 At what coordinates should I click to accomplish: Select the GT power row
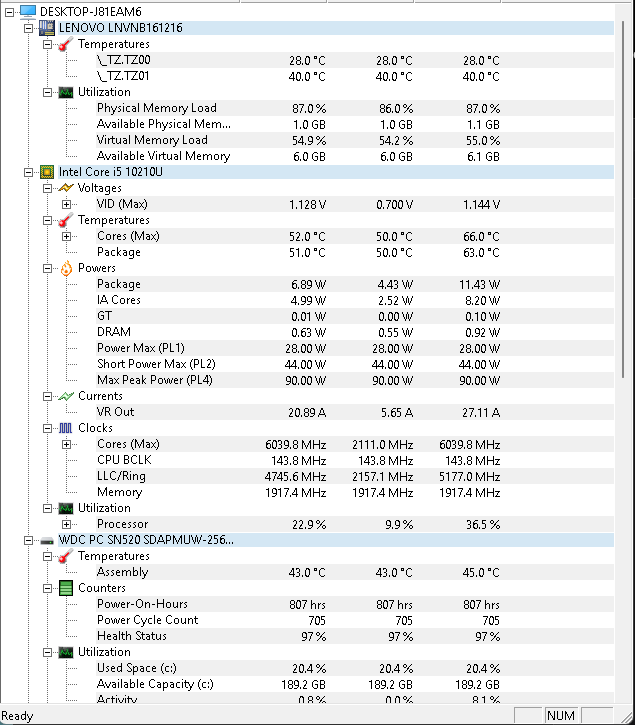tap(354, 316)
